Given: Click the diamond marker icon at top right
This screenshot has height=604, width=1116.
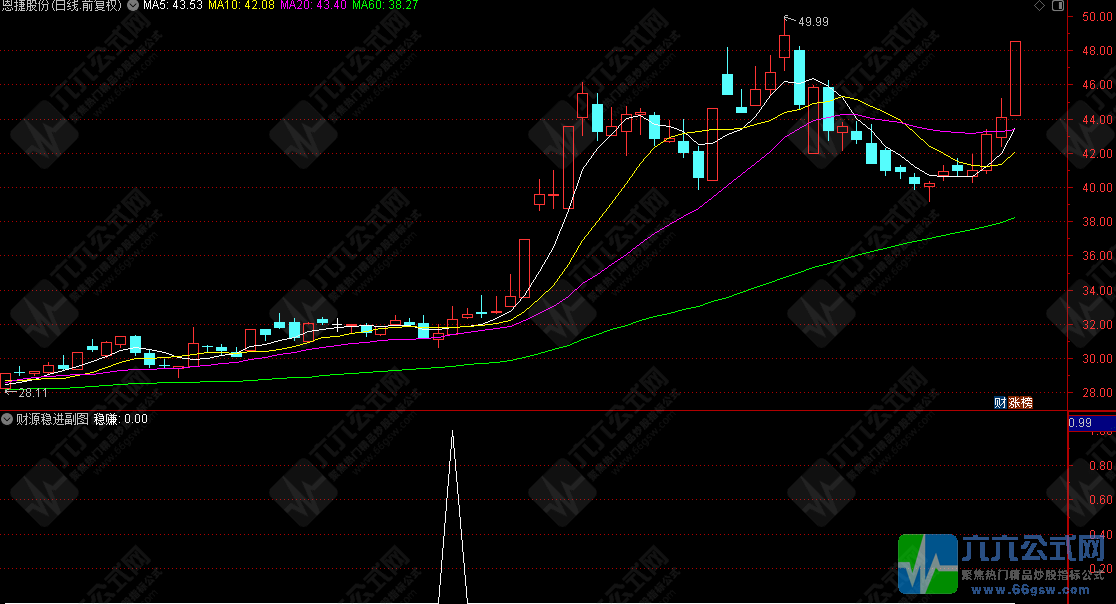Looking at the screenshot, I should [x=1039, y=6].
